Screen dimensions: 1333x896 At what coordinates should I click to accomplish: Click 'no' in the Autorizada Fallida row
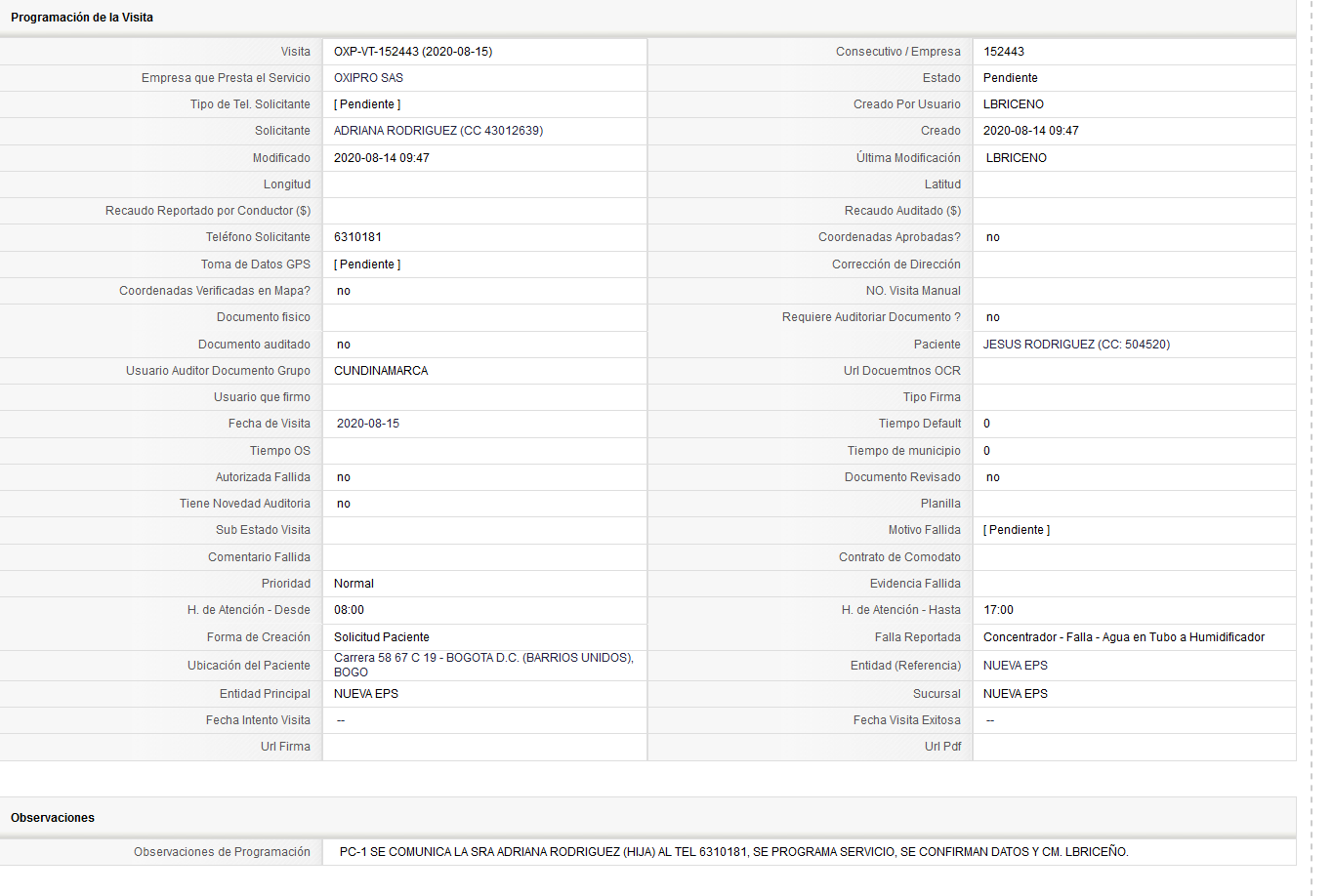[344, 477]
